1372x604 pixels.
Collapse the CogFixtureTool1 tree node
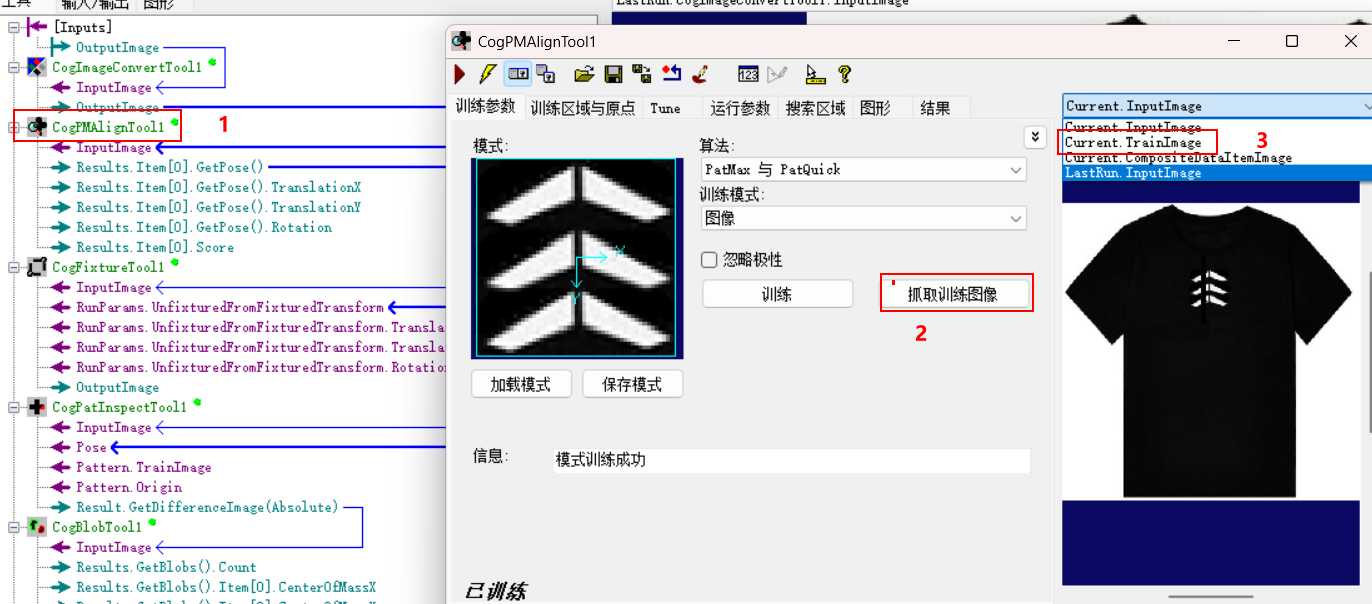click(13, 267)
